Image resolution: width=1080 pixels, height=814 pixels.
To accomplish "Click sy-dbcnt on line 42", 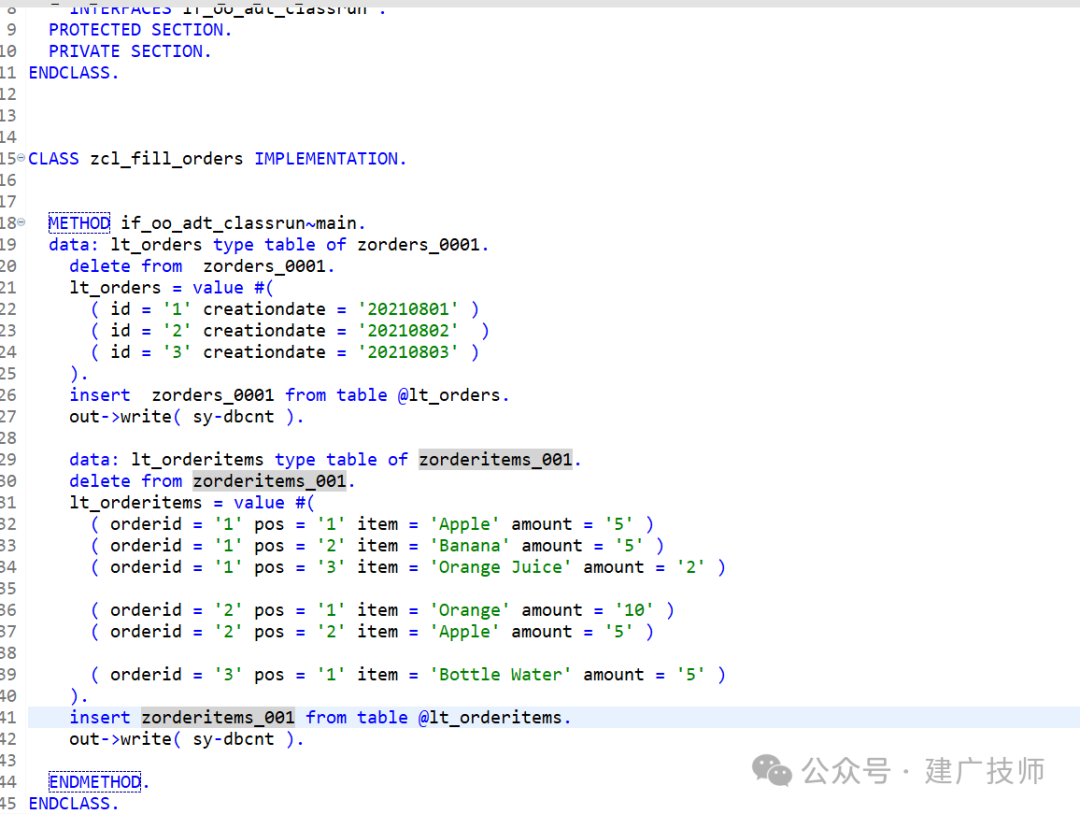I will click(x=233, y=739).
